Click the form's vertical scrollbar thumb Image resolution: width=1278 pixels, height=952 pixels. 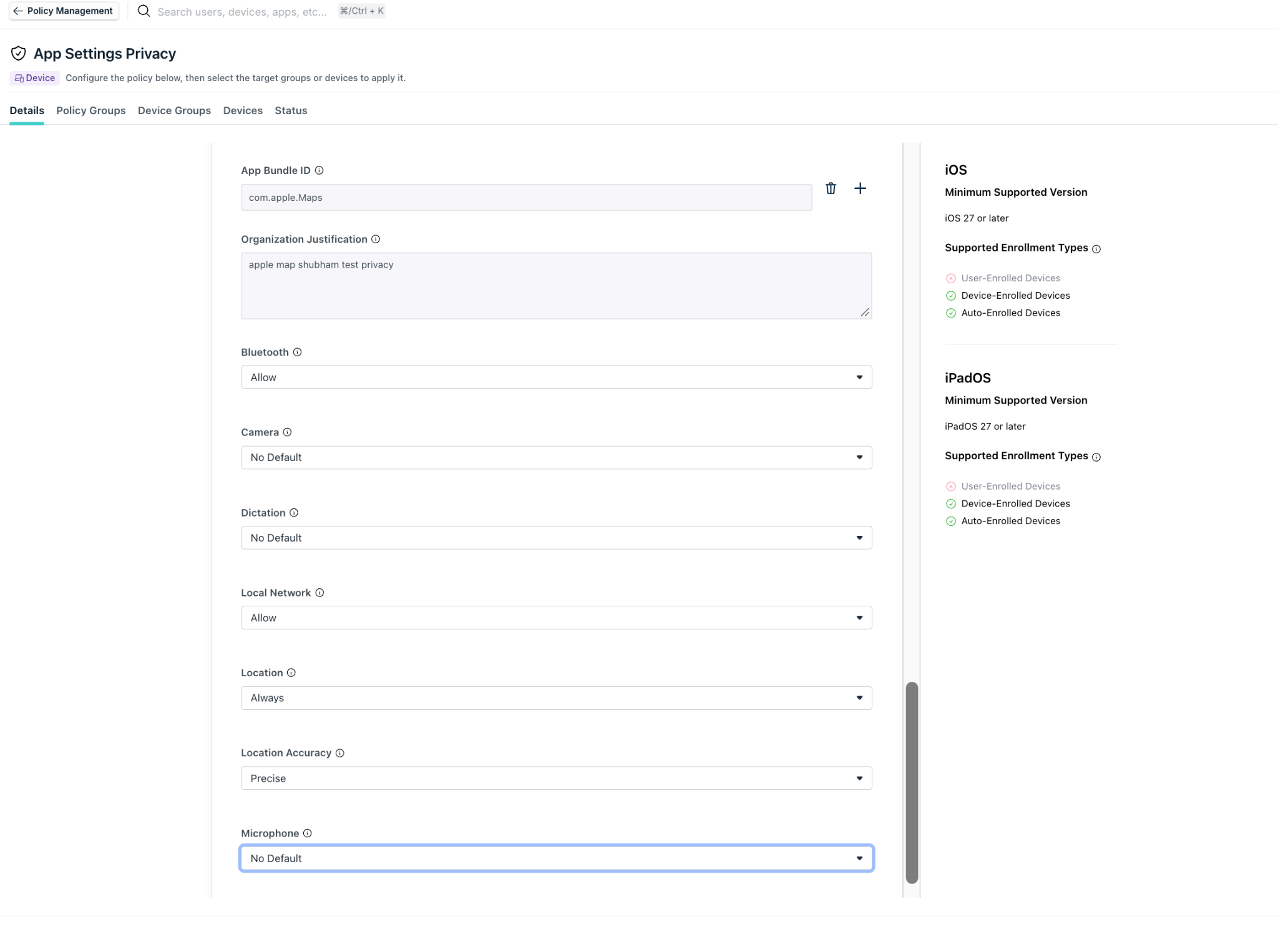[912, 782]
